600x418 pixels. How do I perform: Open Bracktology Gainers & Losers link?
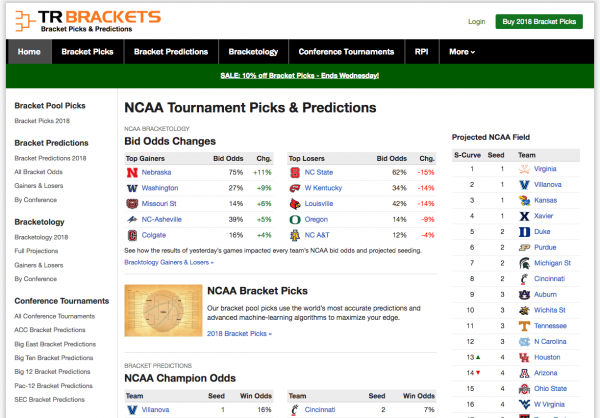[169, 262]
